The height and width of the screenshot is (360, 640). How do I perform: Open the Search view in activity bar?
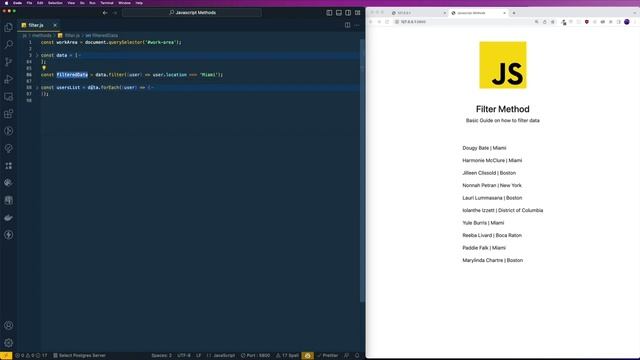point(9,44)
